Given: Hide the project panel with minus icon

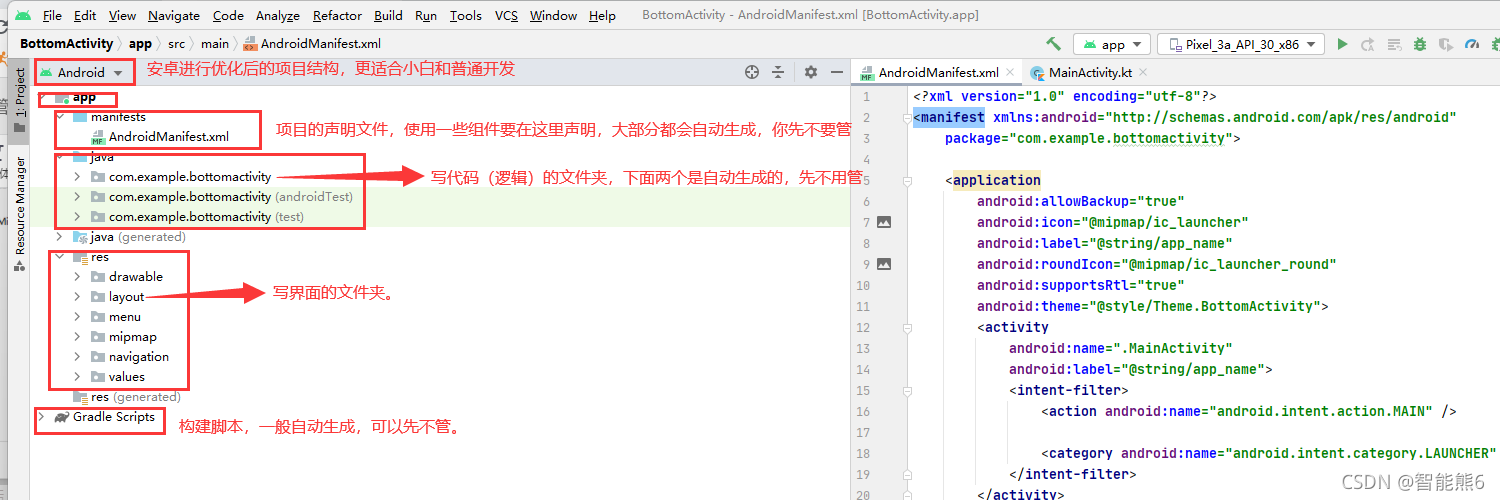Looking at the screenshot, I should (x=835, y=72).
